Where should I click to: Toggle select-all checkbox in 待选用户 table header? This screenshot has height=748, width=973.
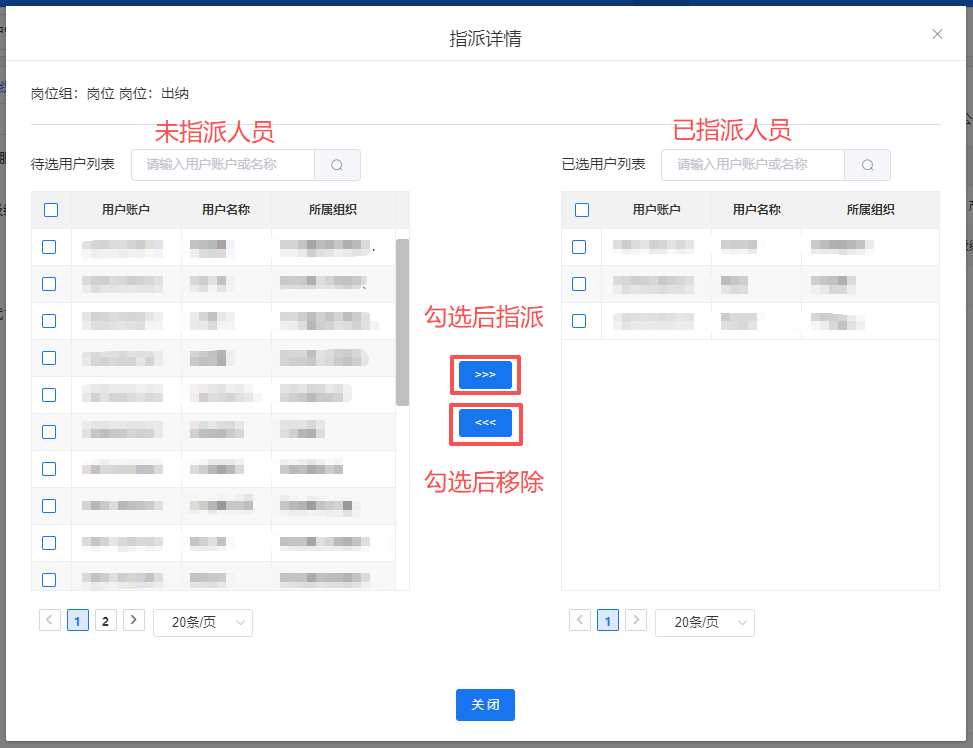51,210
